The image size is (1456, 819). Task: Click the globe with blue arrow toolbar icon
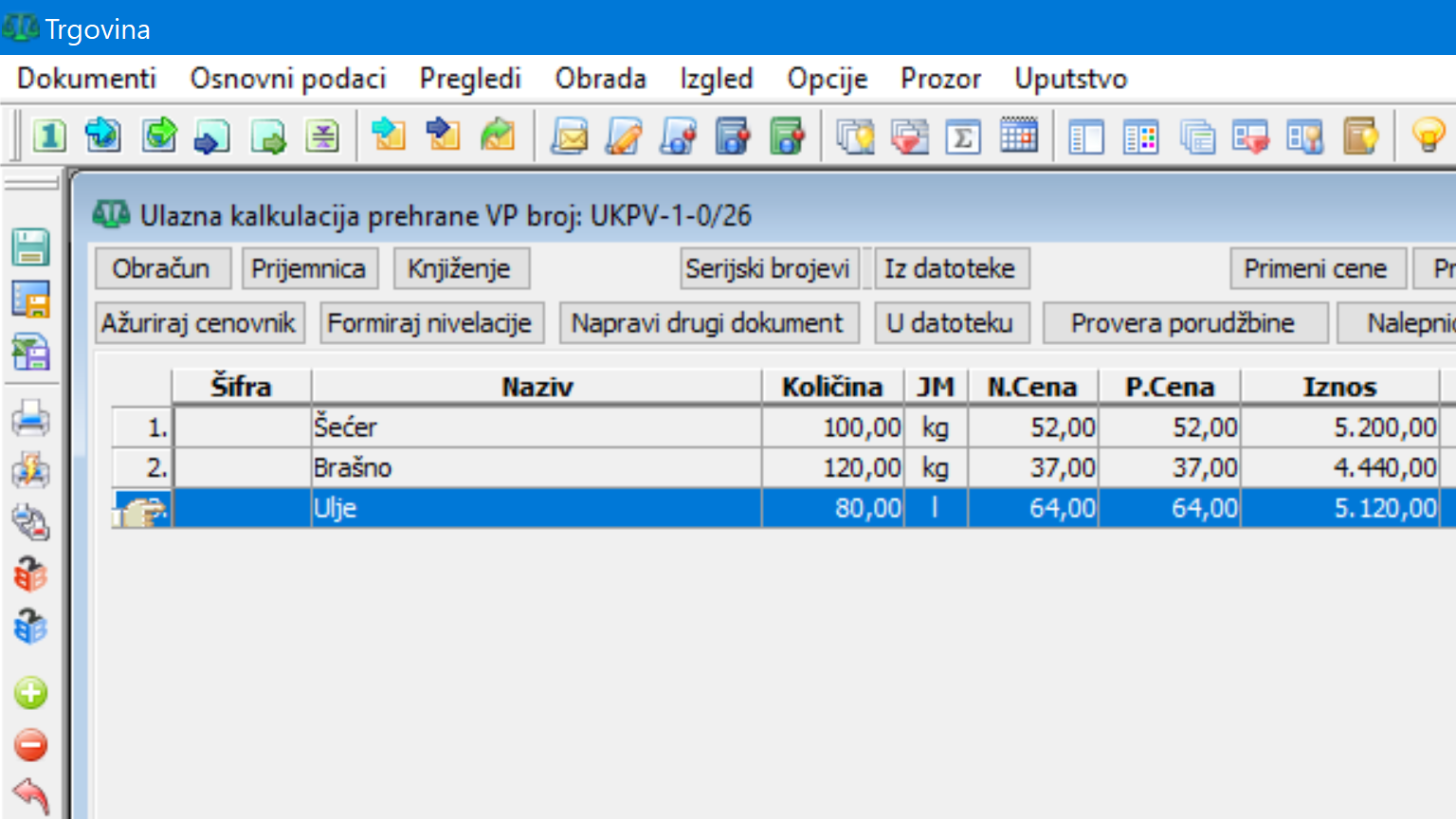(x=102, y=136)
